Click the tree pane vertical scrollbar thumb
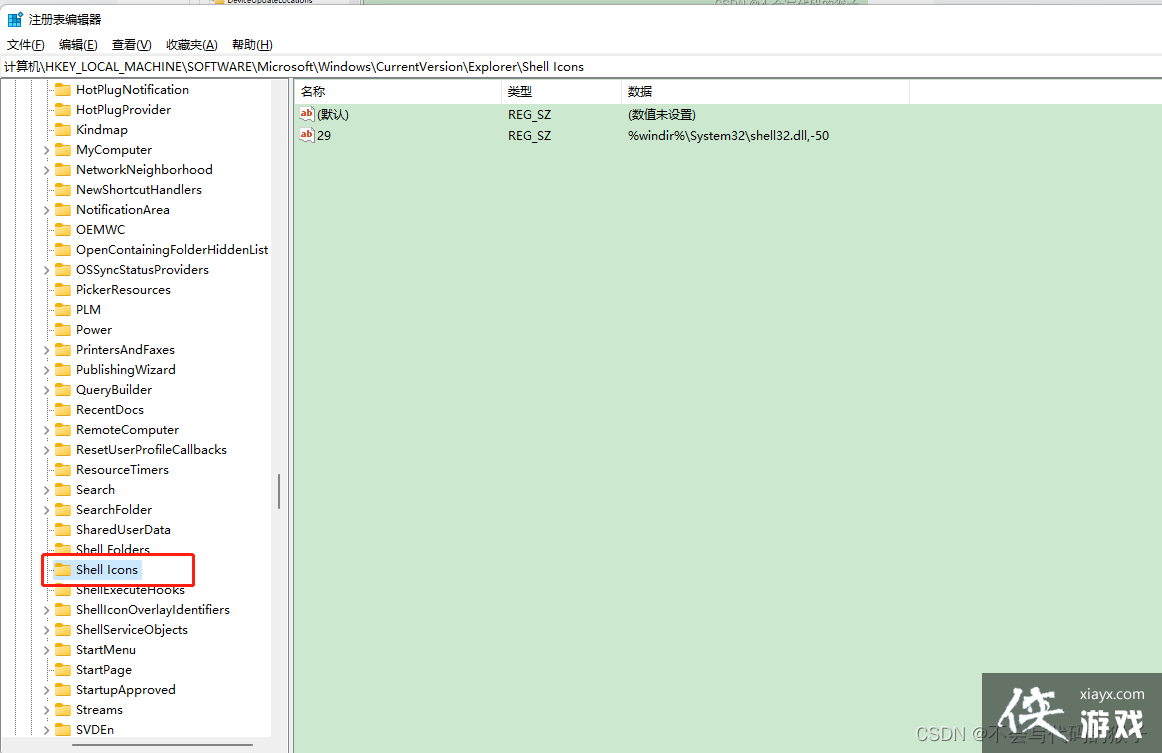This screenshot has width=1162, height=753. [279, 491]
